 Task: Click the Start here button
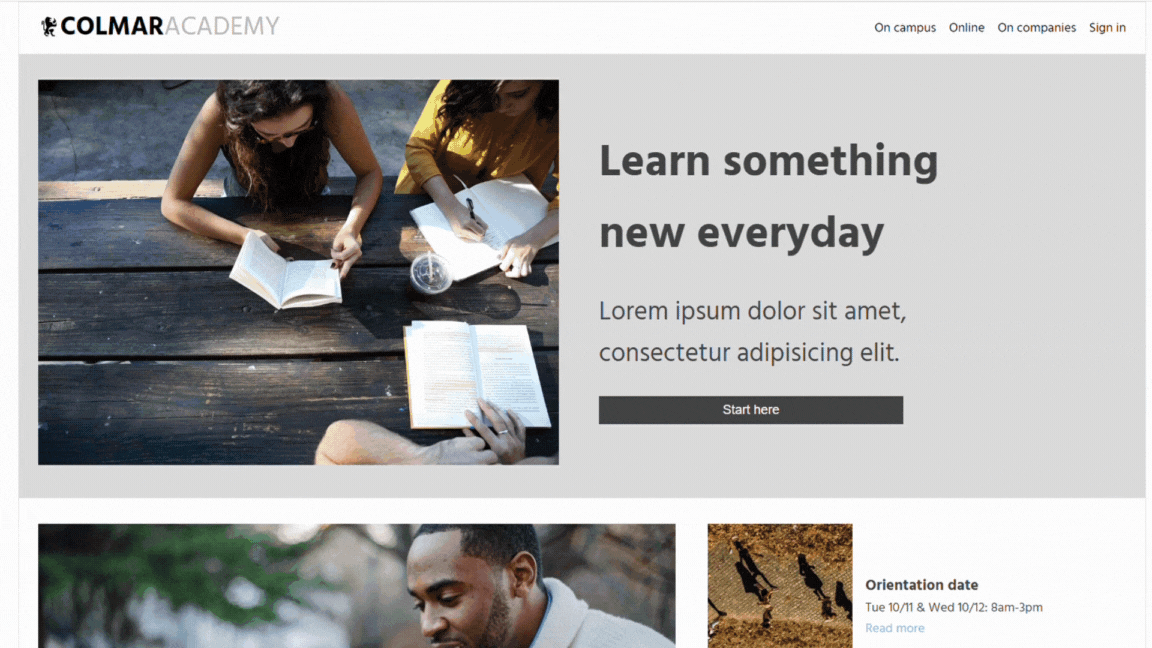tap(750, 410)
